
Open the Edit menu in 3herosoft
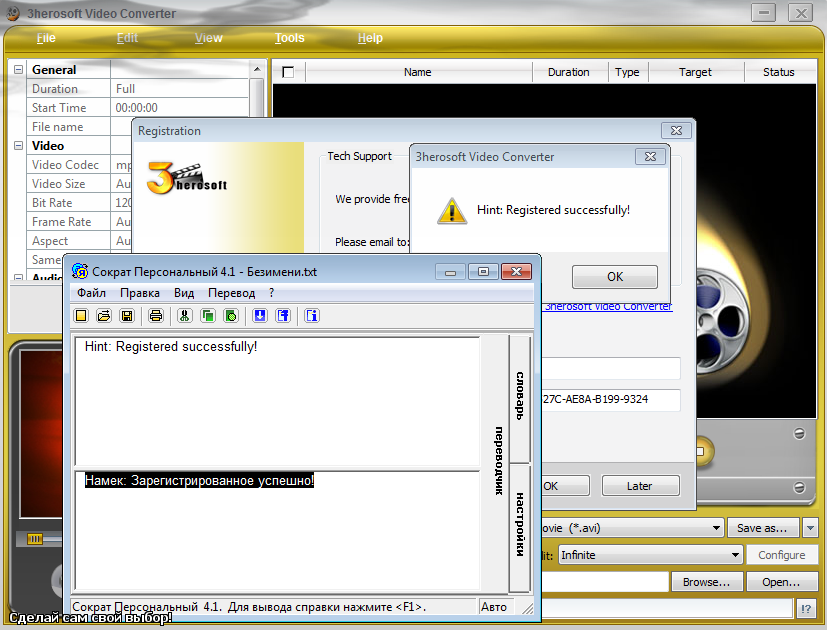point(127,38)
